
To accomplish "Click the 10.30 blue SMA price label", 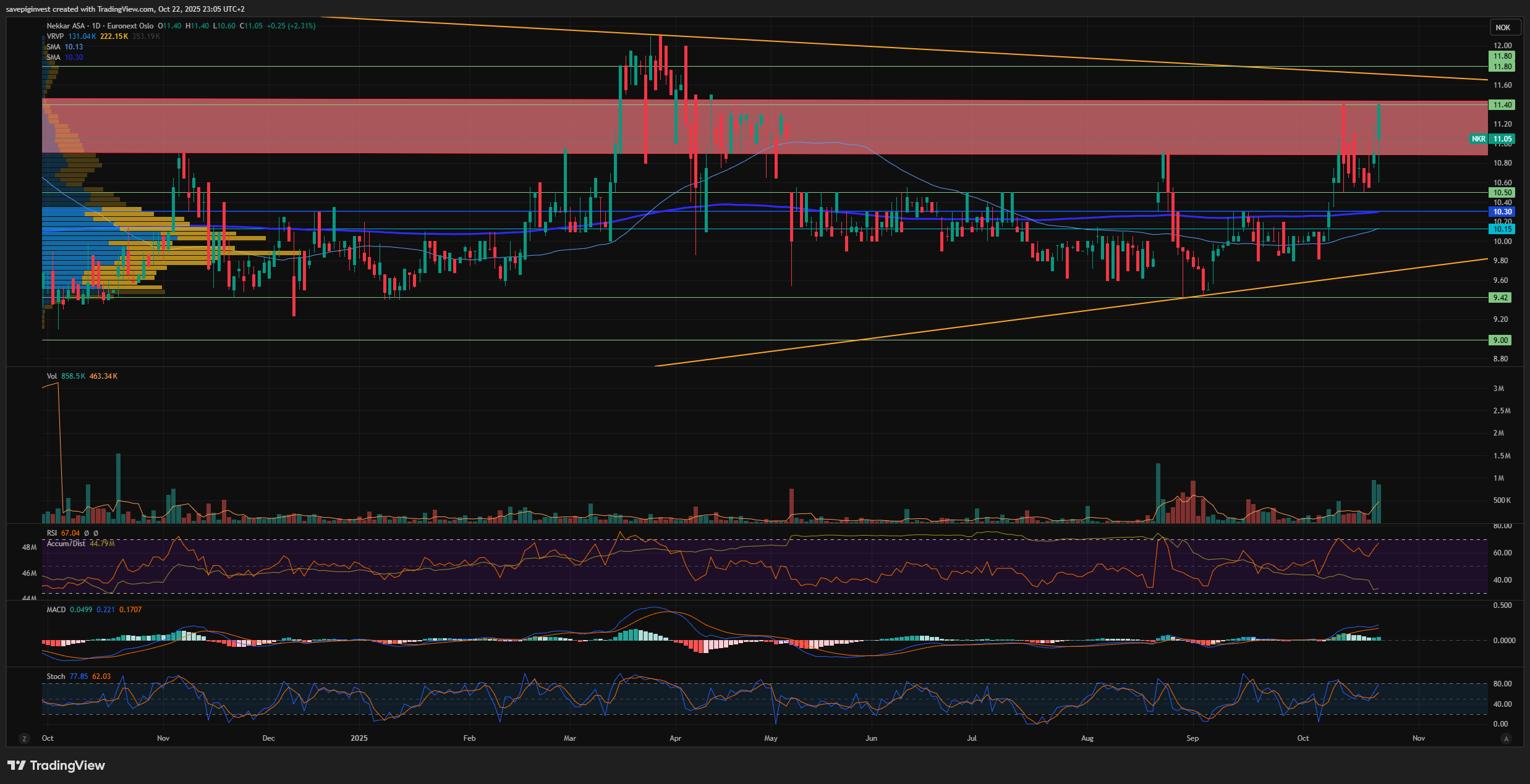I will click(1502, 212).
